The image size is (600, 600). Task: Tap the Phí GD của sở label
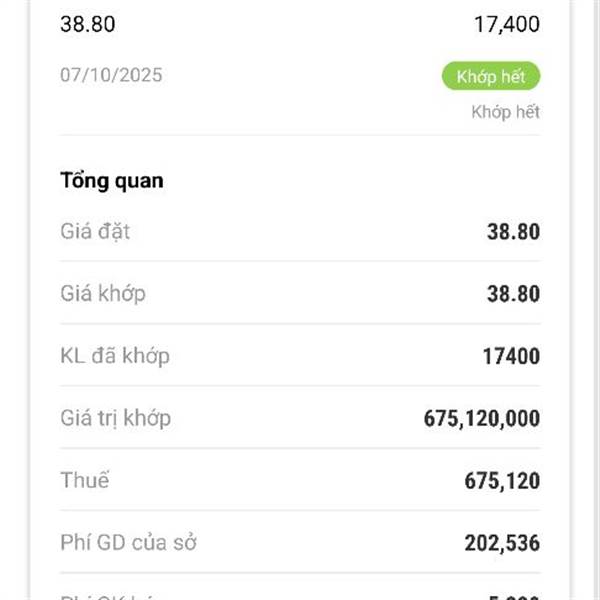[x=129, y=543]
